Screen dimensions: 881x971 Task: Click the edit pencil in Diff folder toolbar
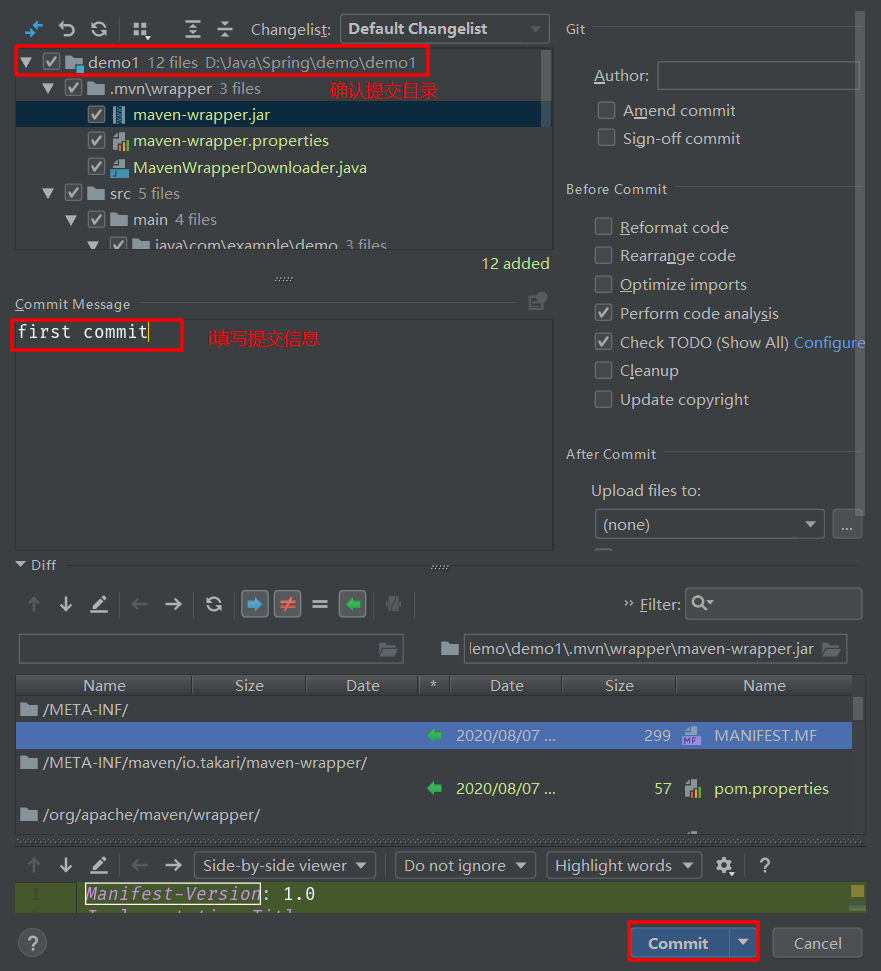click(x=99, y=604)
